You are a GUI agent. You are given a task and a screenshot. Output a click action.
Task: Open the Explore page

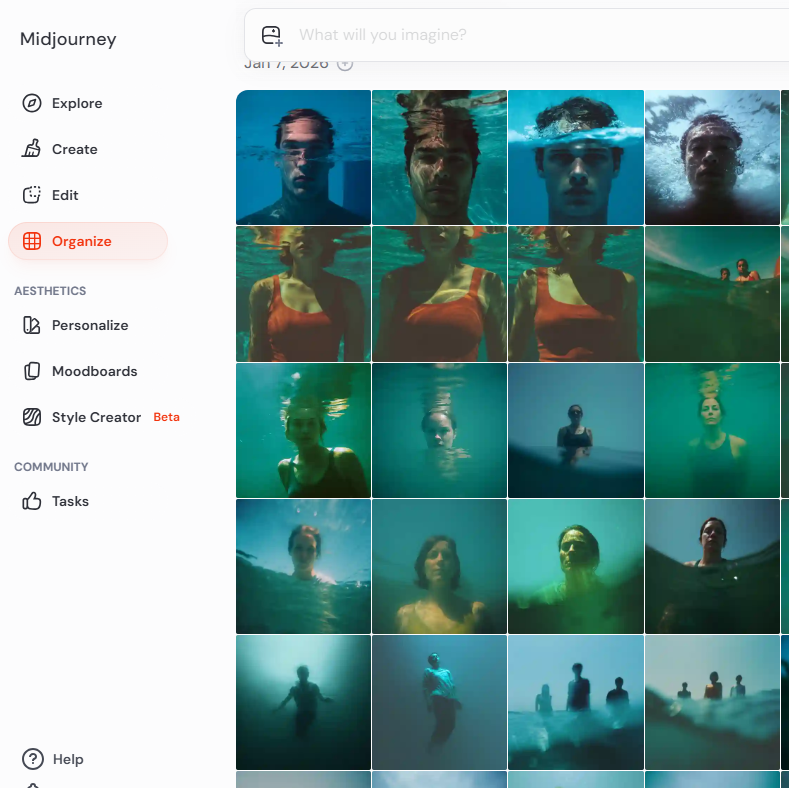tap(77, 103)
